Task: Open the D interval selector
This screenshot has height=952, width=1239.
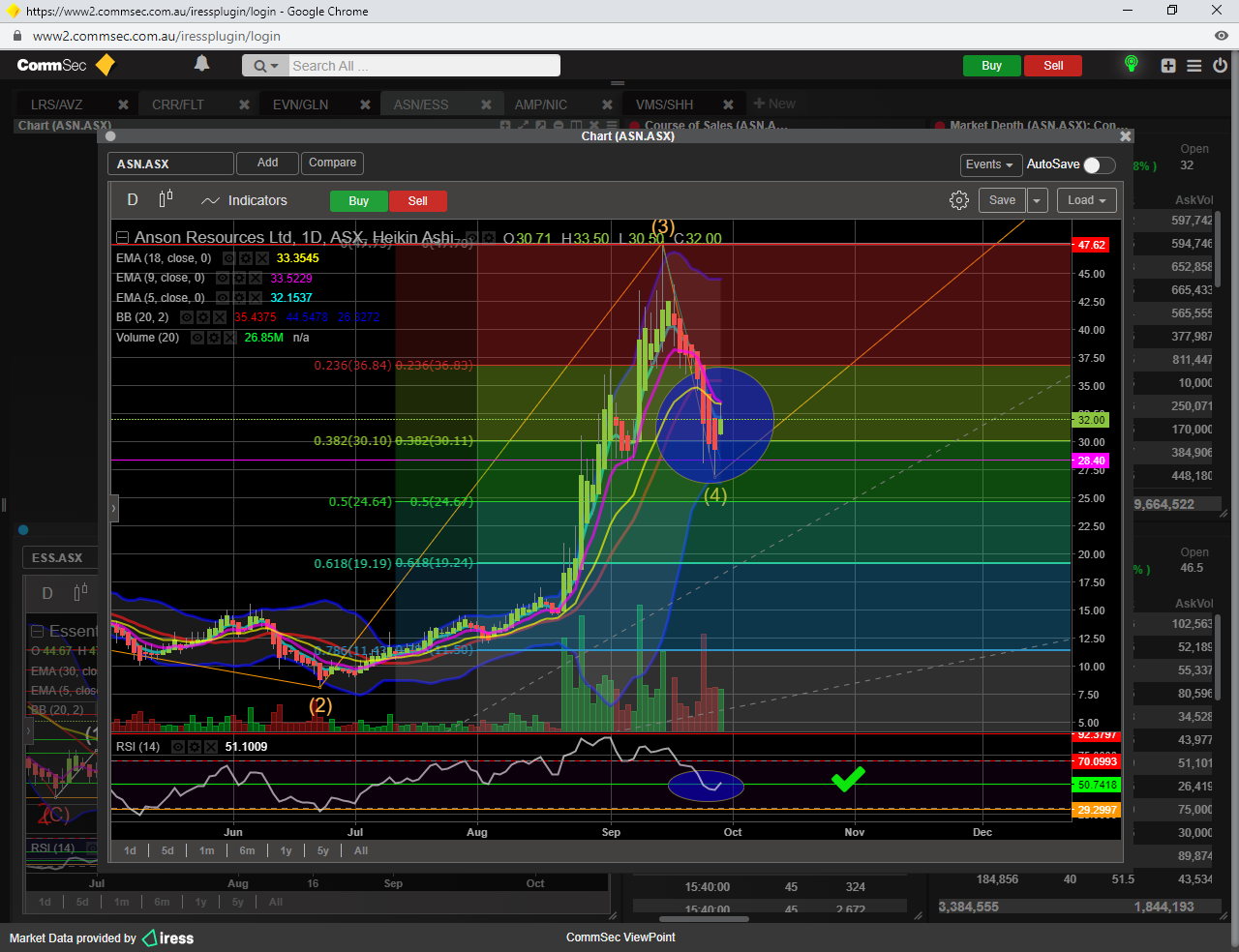Action: (133, 200)
